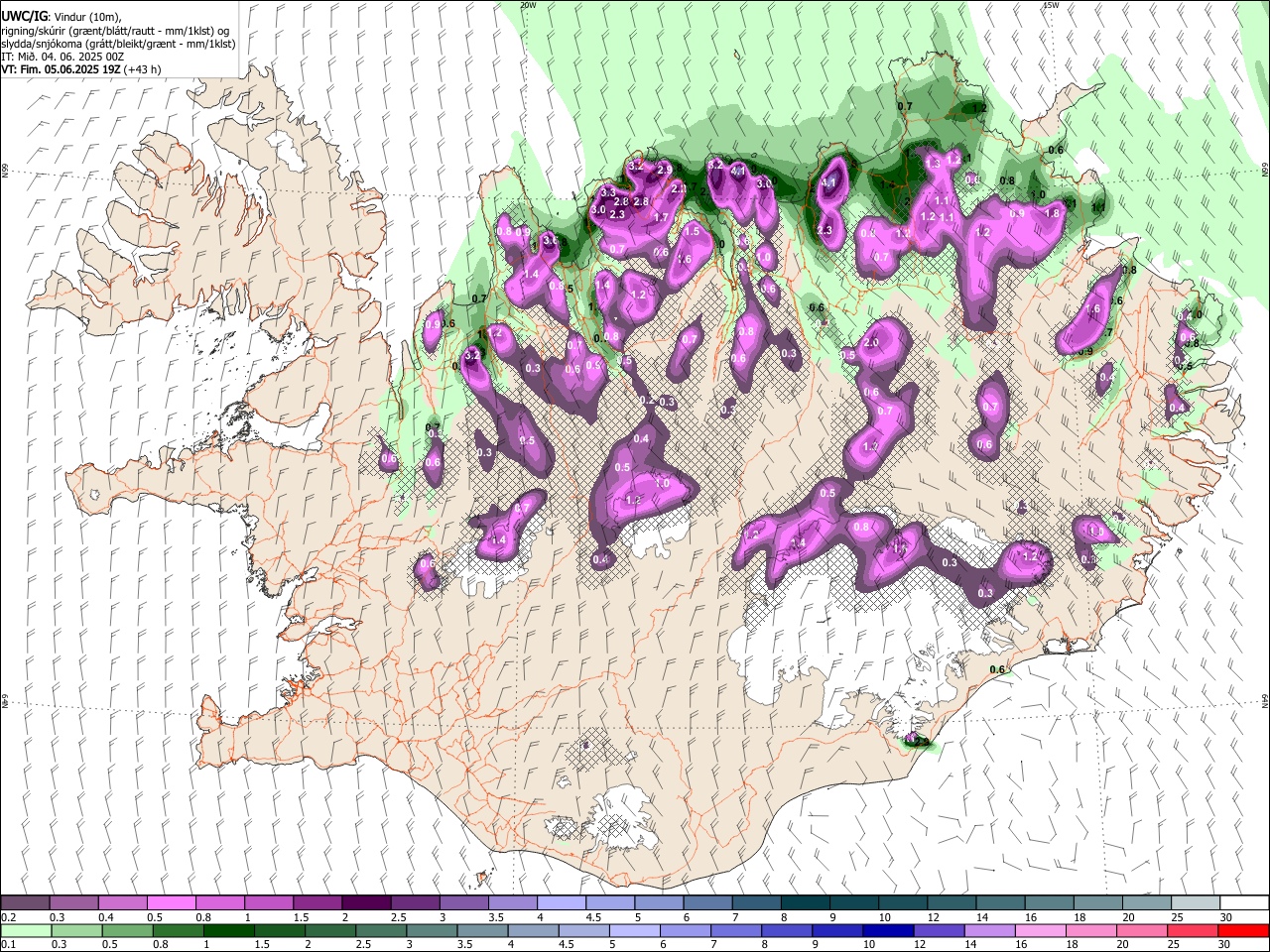Click the white swatch ending the snow scale

tap(1243, 903)
